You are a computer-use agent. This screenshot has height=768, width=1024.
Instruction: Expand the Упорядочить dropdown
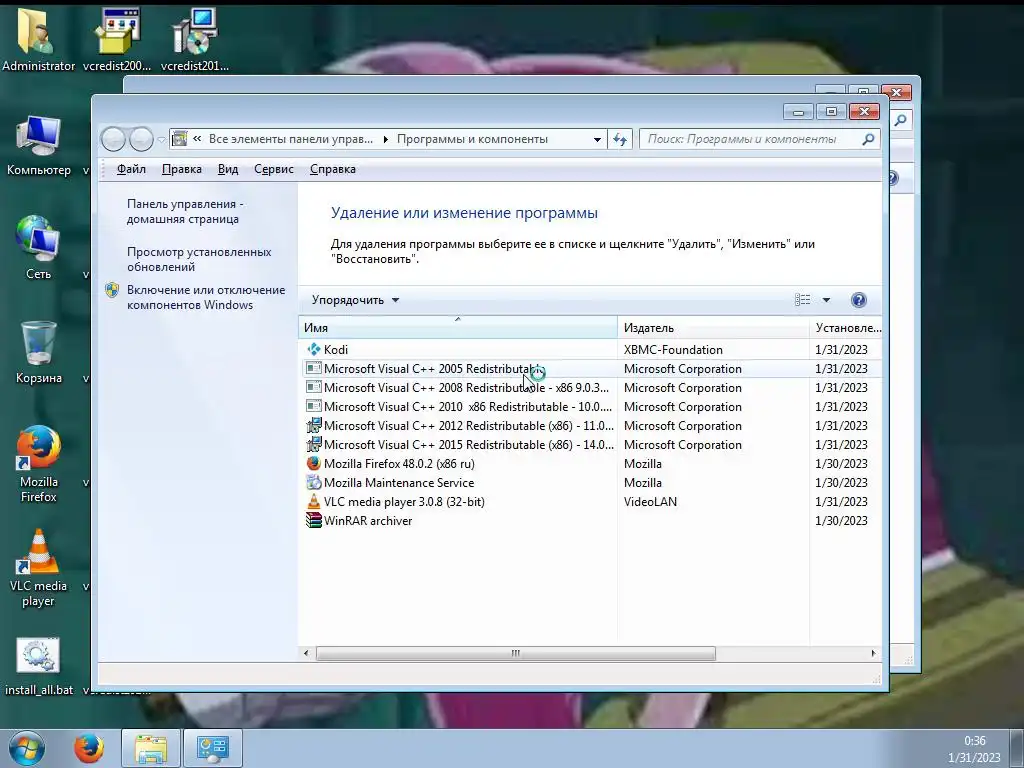355,300
